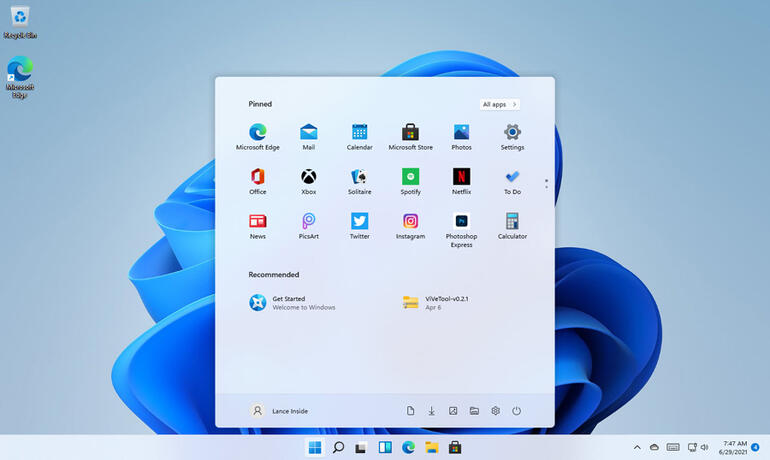Open Search from the taskbar

[338, 447]
